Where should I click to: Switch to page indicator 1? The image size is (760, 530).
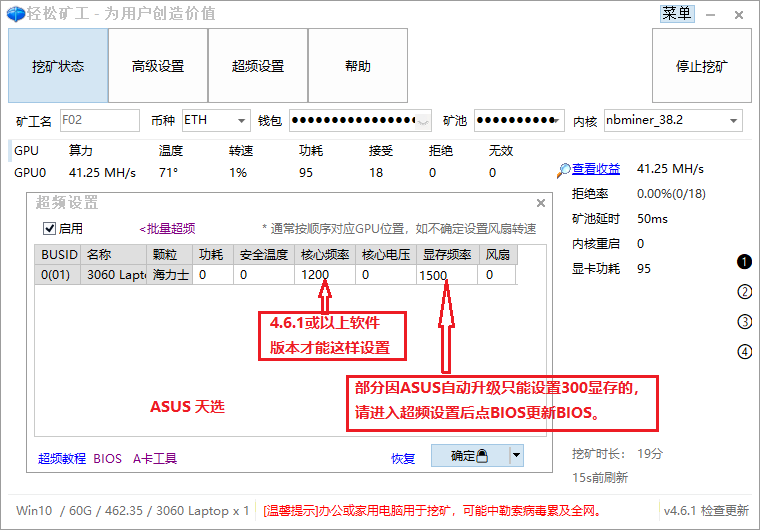coord(744,262)
